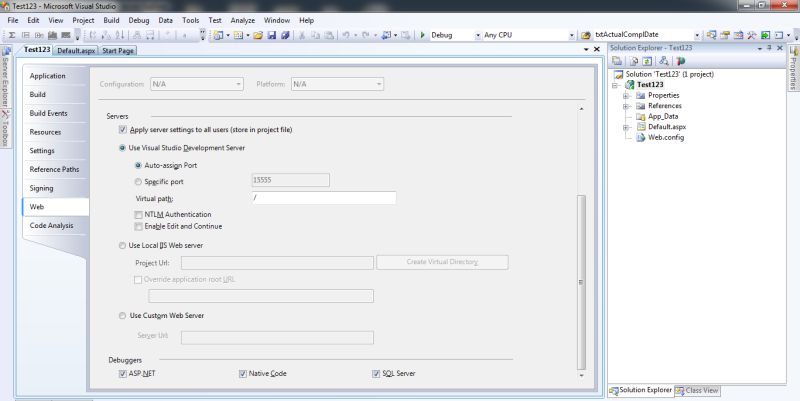Open the Reference Paths settings page
Image resolution: width=800 pixels, height=401 pixels.
(54, 169)
